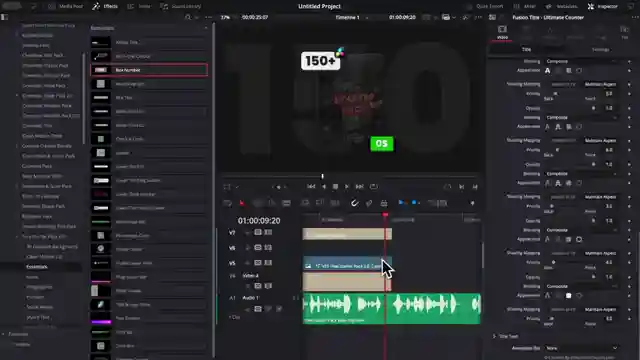This screenshot has height=360, width=640.
Task: Click the Replace Clip toolbar icon
Action: click(x=335, y=203)
